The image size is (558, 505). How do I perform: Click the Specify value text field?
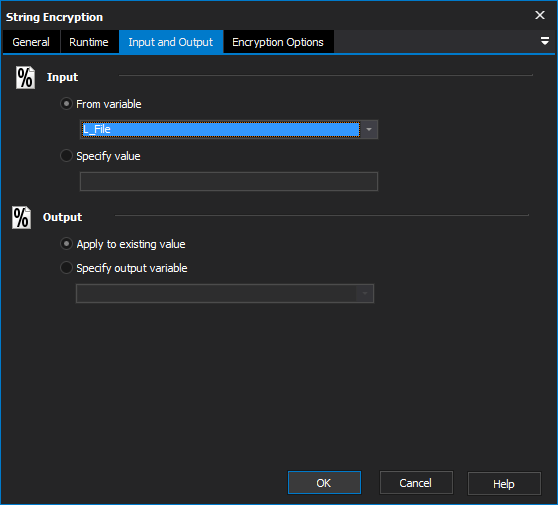tap(229, 182)
